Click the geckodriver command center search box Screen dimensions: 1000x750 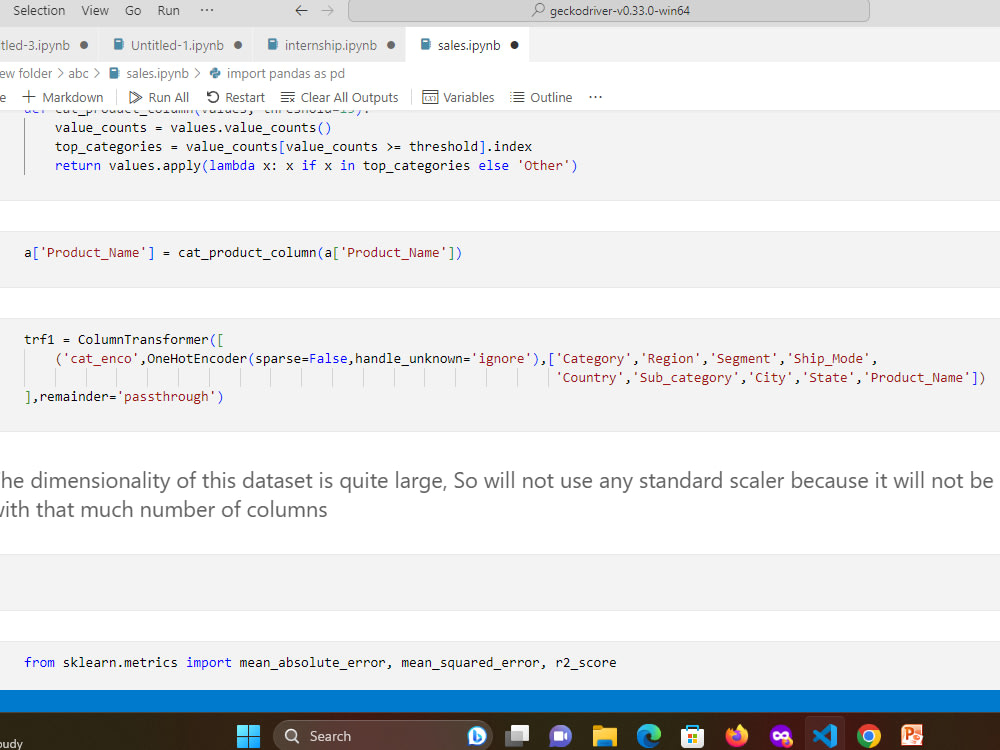[609, 10]
